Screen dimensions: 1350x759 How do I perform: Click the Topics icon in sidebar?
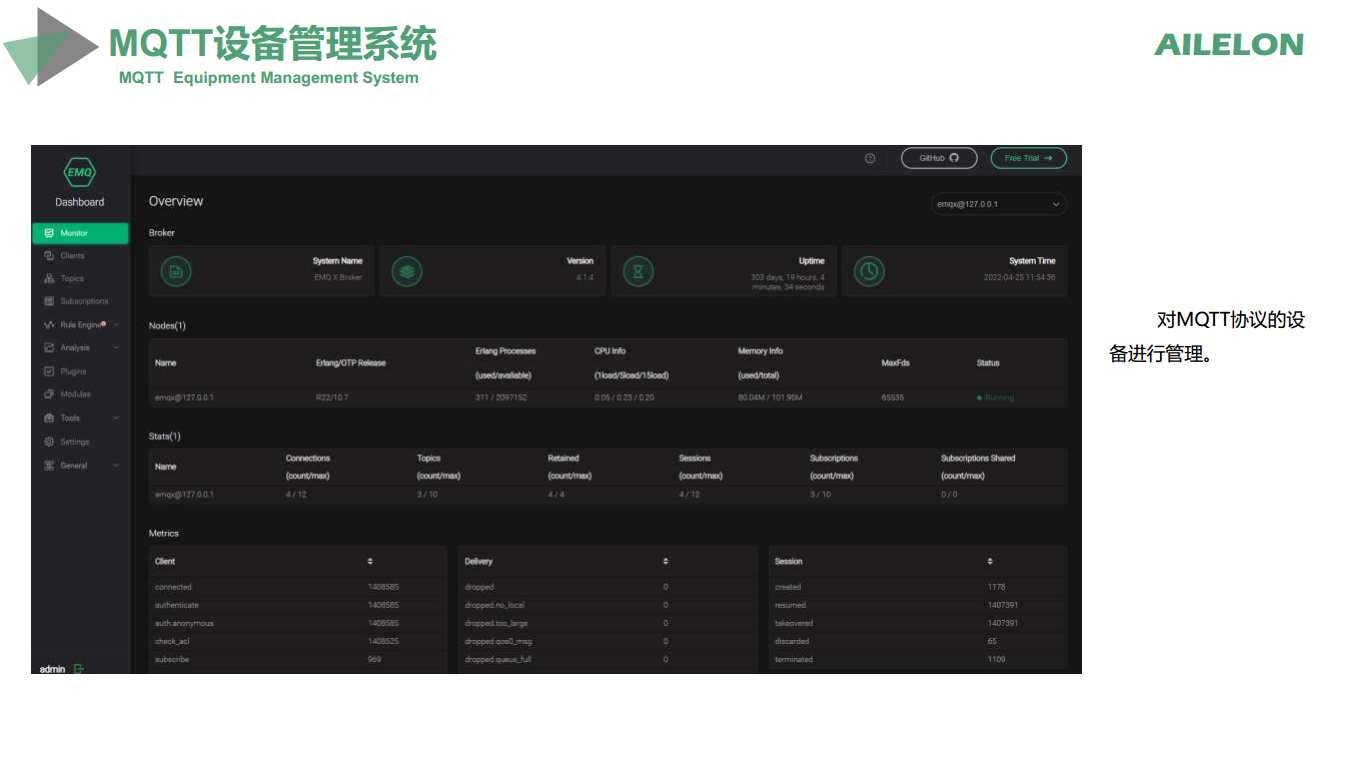[x=49, y=279]
